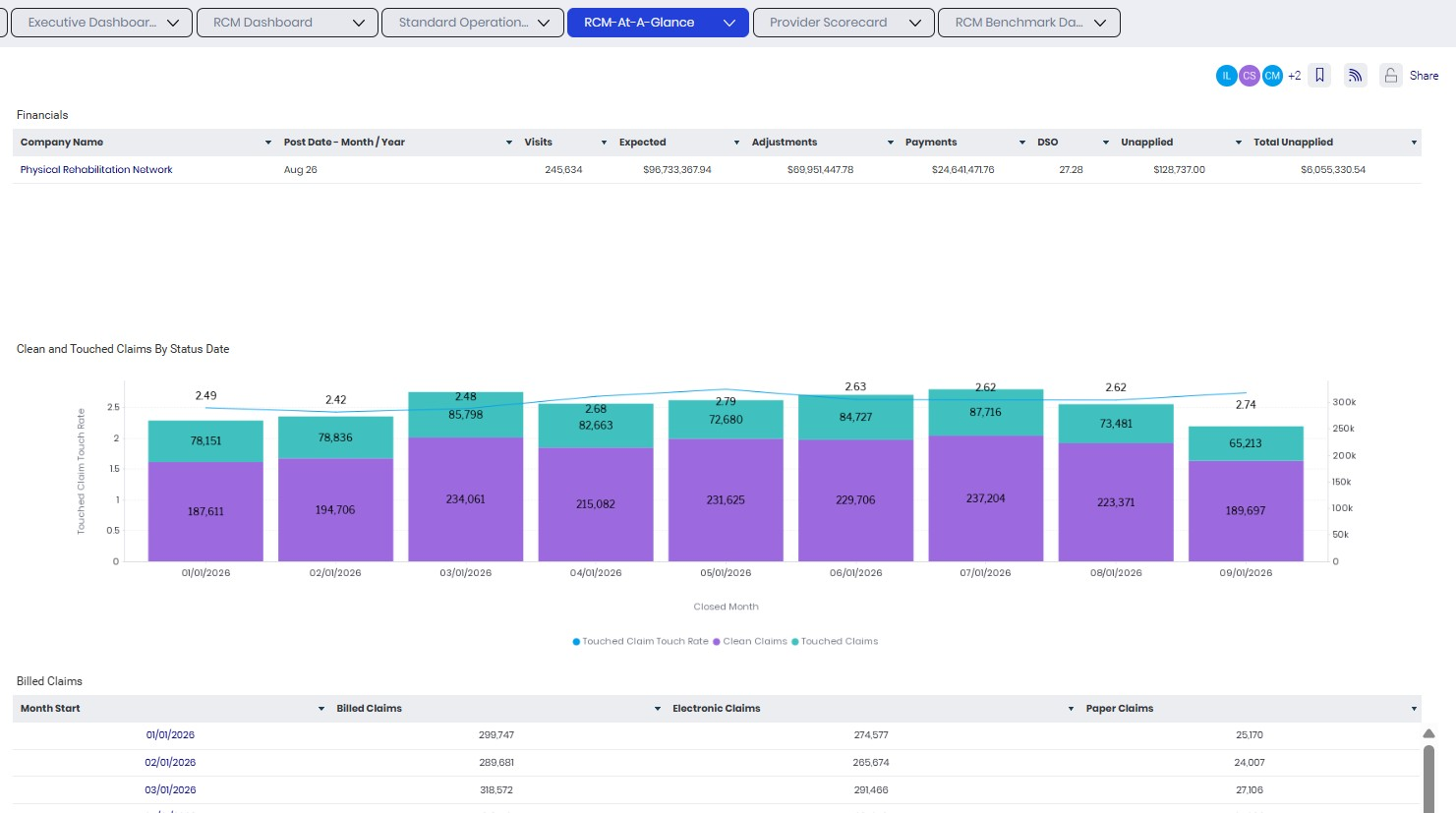Open the Electronic Claims column filter arrow

[x=1071, y=709]
